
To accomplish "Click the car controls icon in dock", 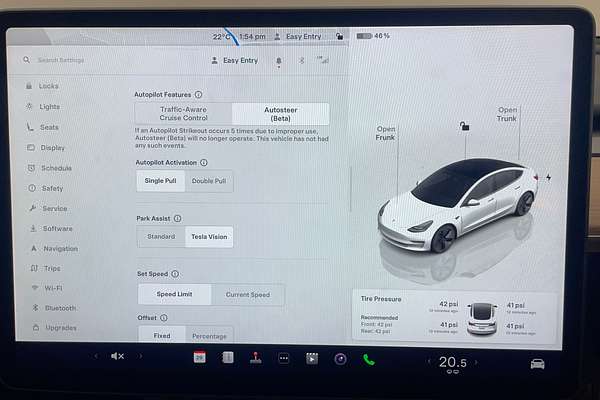I will [537, 364].
